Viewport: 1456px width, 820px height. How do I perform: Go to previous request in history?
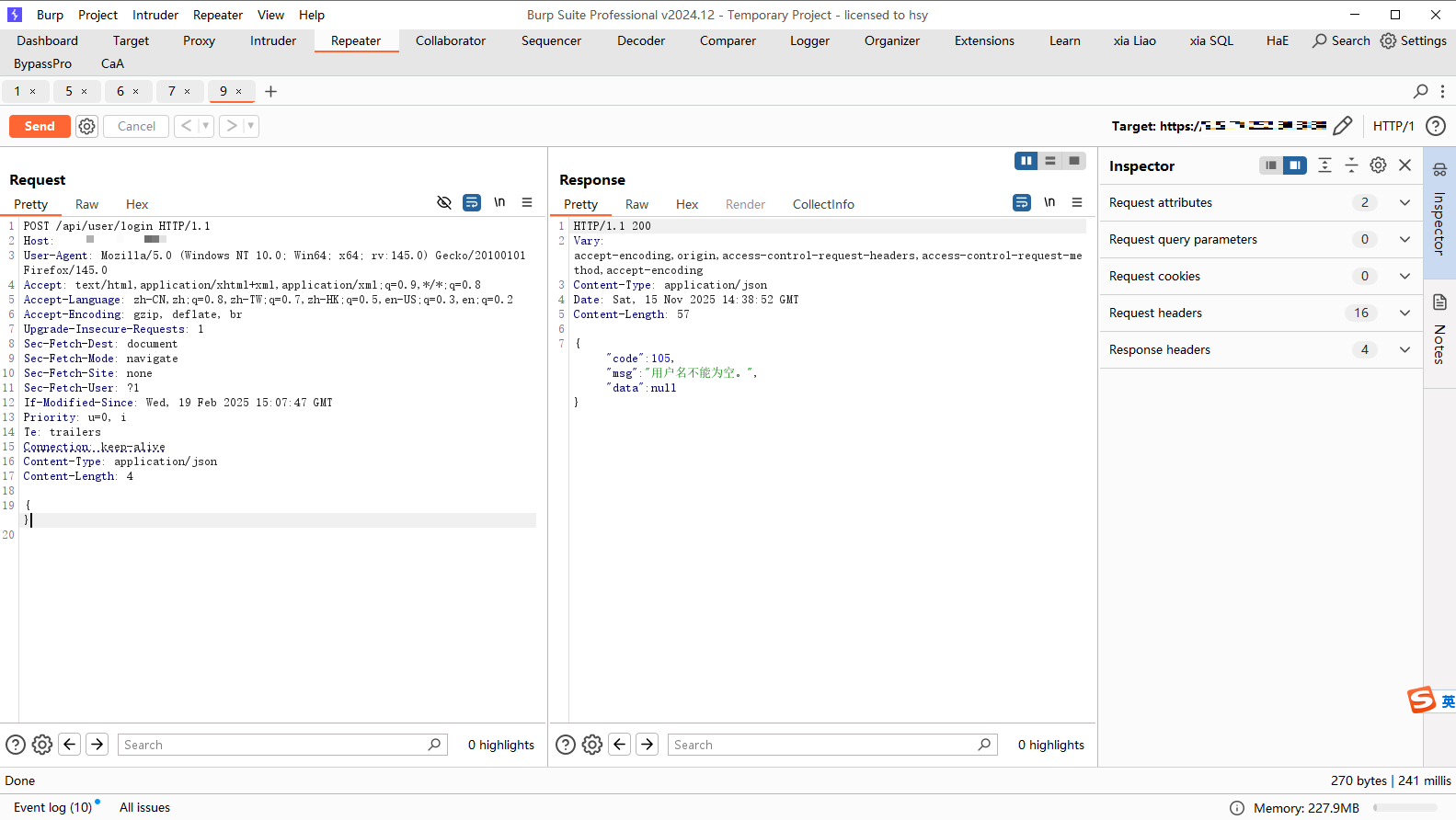click(x=186, y=126)
